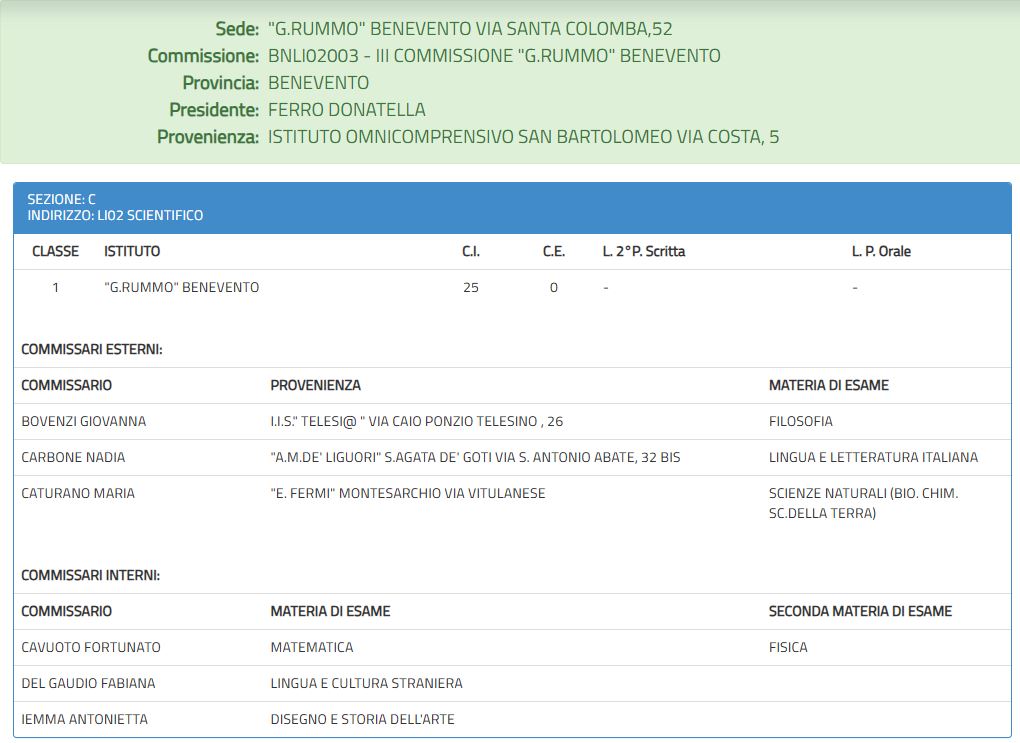Screen dimensions: 1020x743
Task: Click the "G.RUMMO" BENEVENTO istituto cell
Action: click(181, 288)
